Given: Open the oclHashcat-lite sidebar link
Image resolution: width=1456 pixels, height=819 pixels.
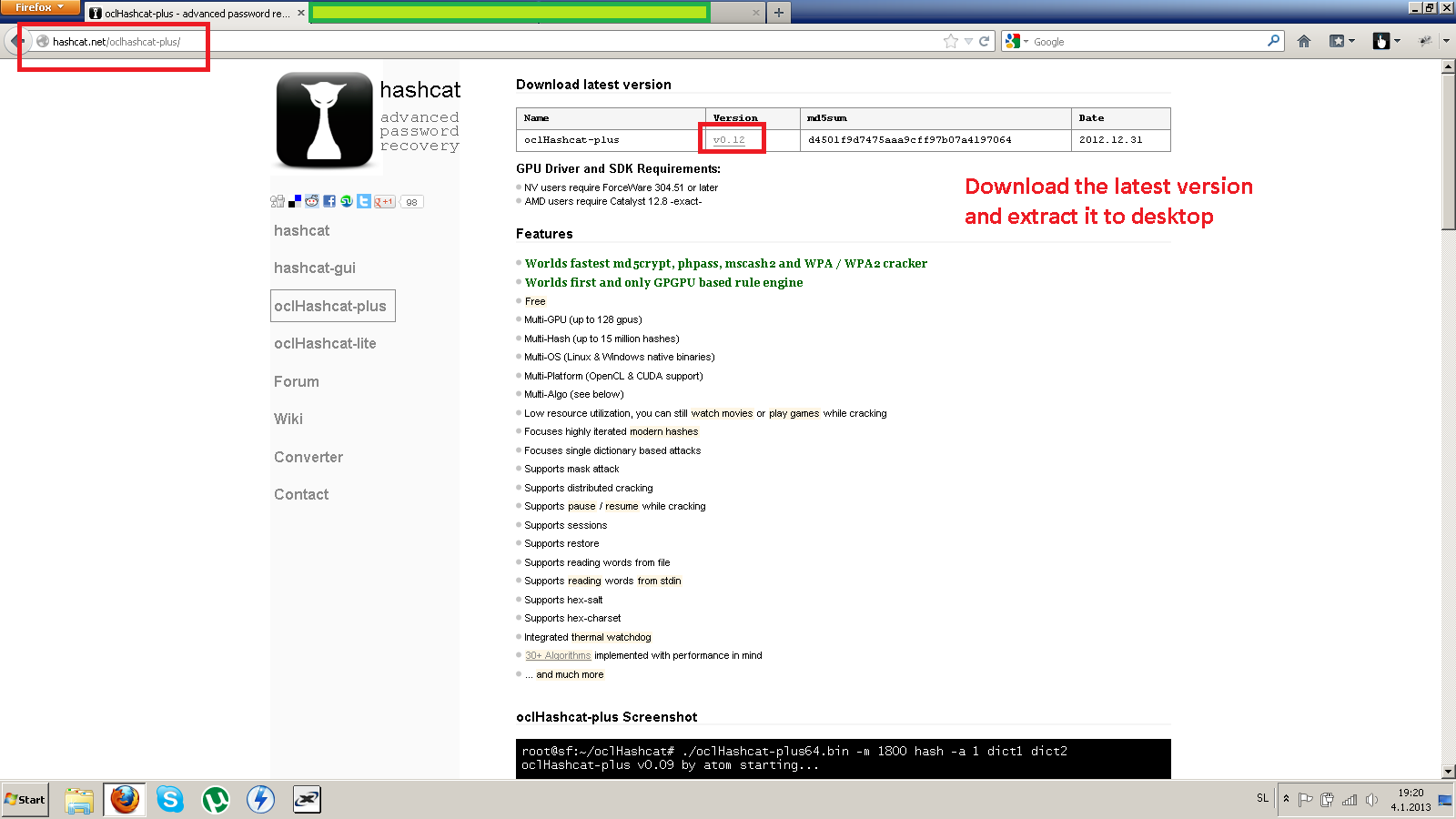Looking at the screenshot, I should tap(325, 344).
